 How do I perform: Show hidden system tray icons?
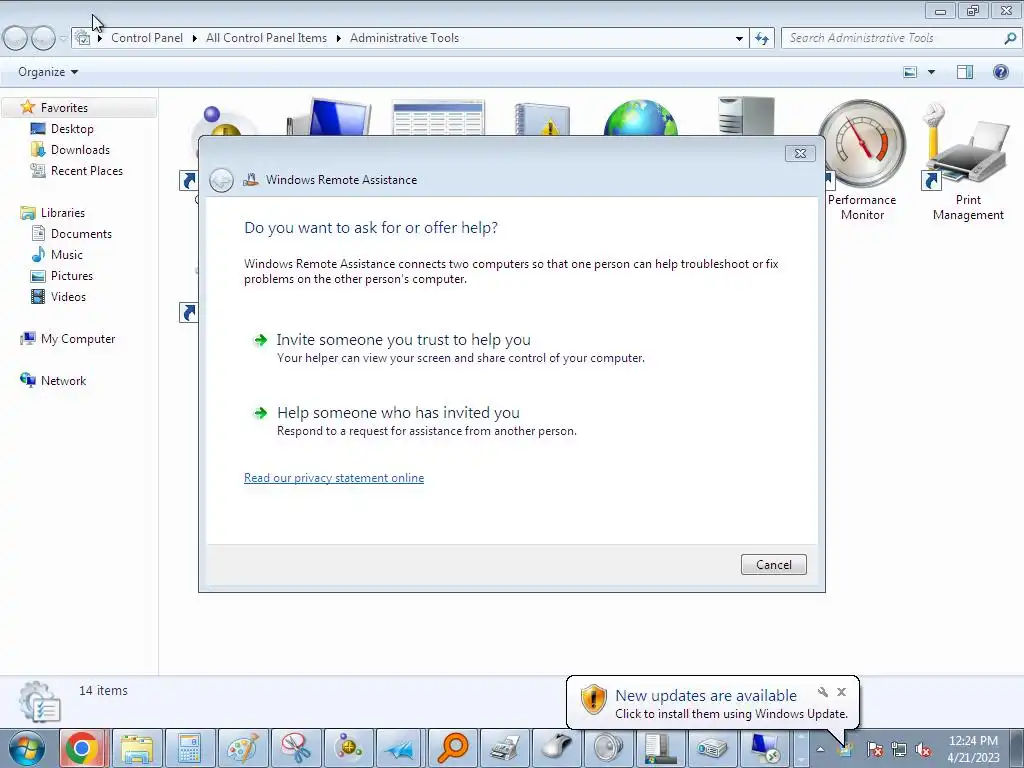pyautogui.click(x=820, y=750)
